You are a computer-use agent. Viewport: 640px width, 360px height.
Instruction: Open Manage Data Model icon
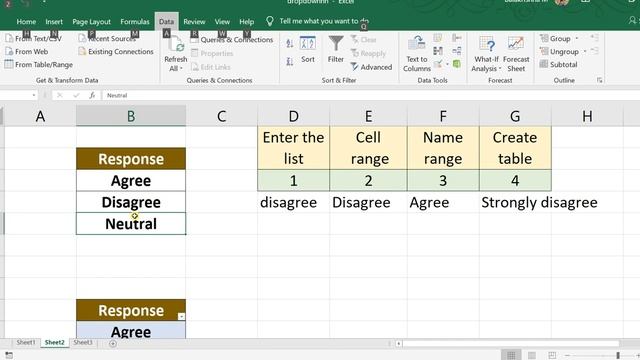457,64
